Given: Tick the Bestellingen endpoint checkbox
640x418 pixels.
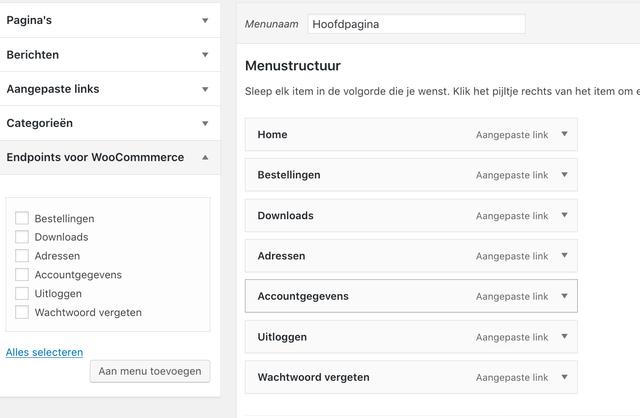Looking at the screenshot, I should pos(22,218).
